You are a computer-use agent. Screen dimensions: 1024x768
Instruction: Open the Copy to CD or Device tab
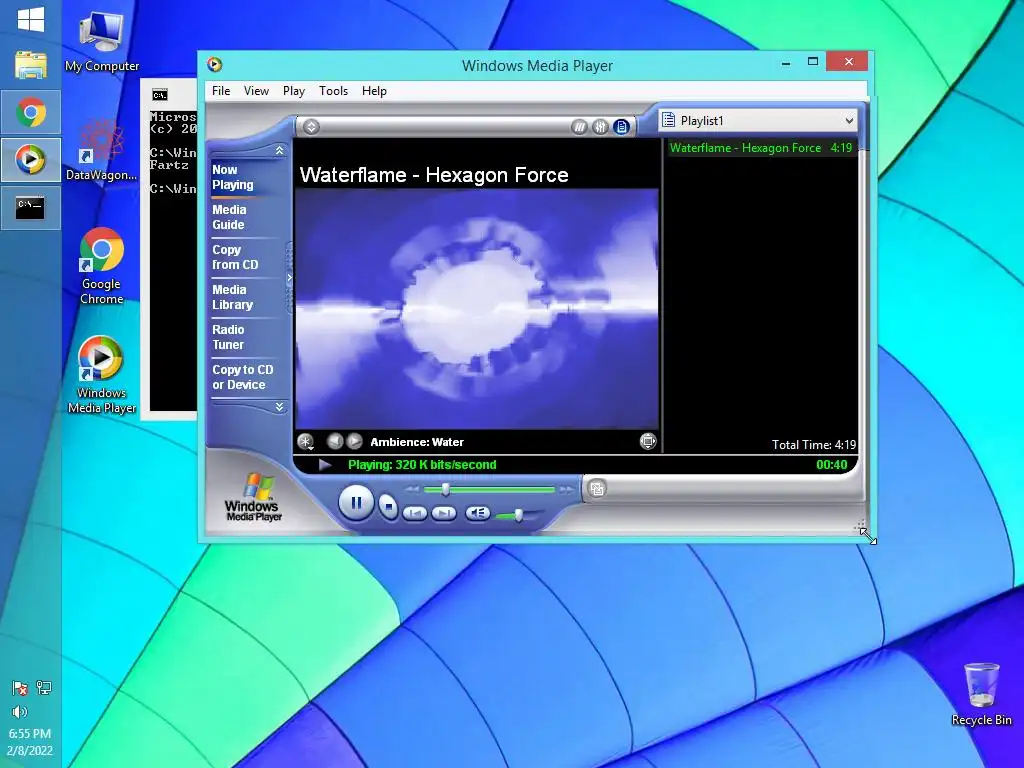[242, 377]
